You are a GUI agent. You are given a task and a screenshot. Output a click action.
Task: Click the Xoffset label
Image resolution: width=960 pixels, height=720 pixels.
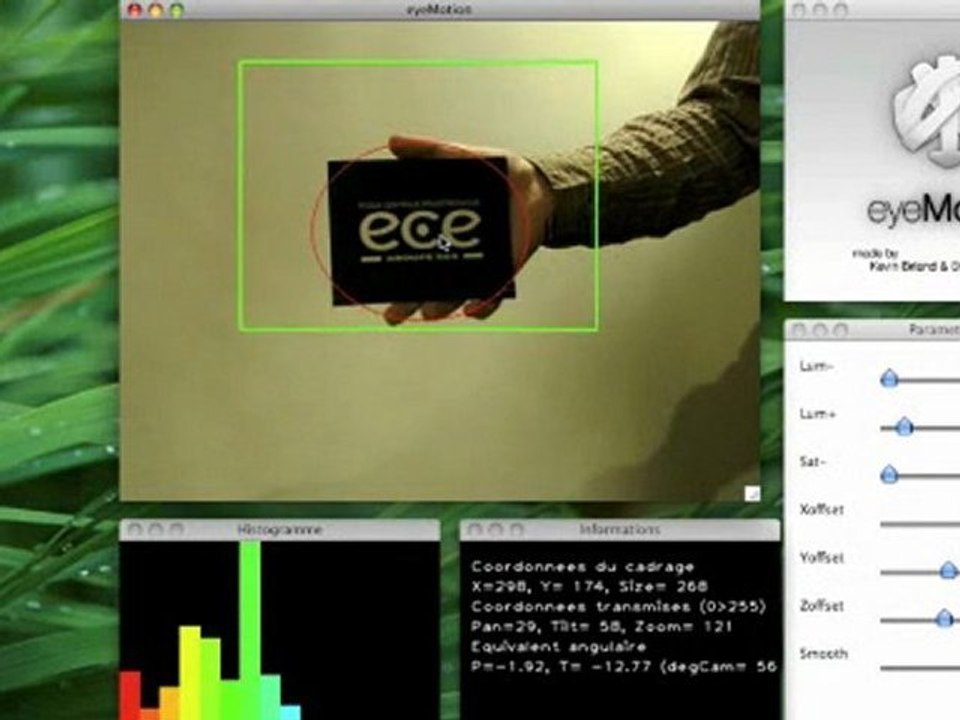[x=822, y=509]
